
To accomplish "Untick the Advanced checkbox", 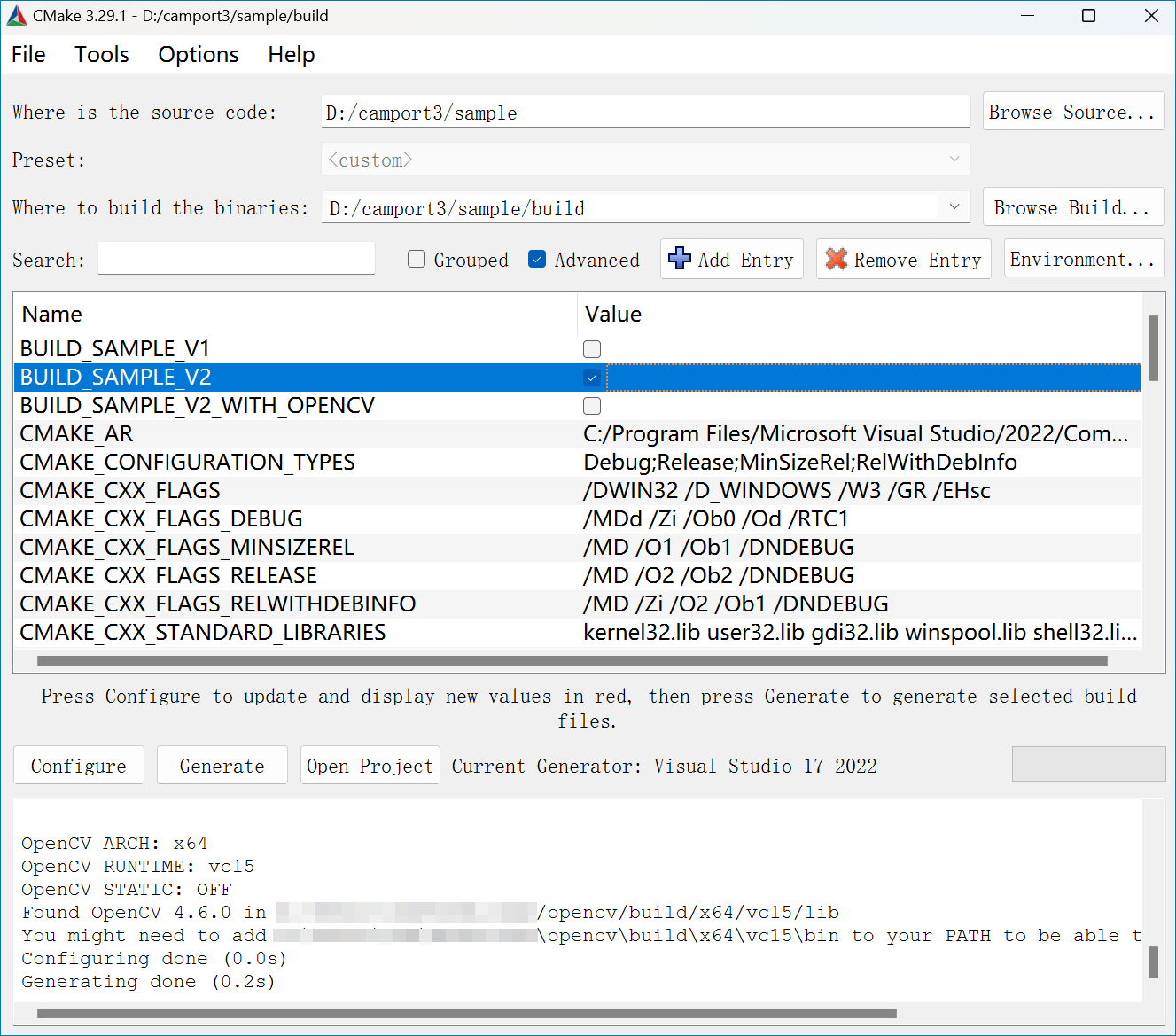I will pos(537,259).
